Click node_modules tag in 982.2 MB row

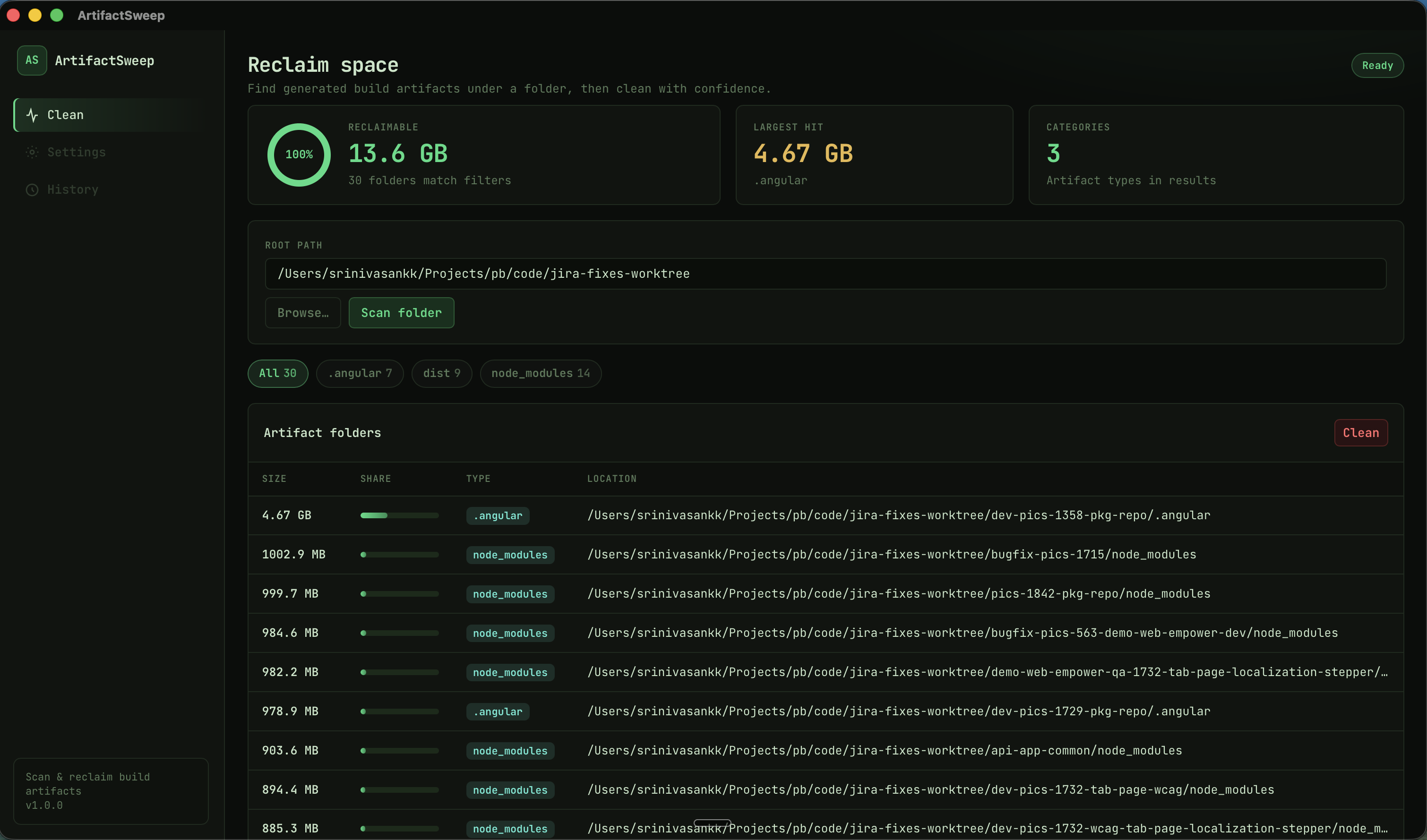coord(510,672)
